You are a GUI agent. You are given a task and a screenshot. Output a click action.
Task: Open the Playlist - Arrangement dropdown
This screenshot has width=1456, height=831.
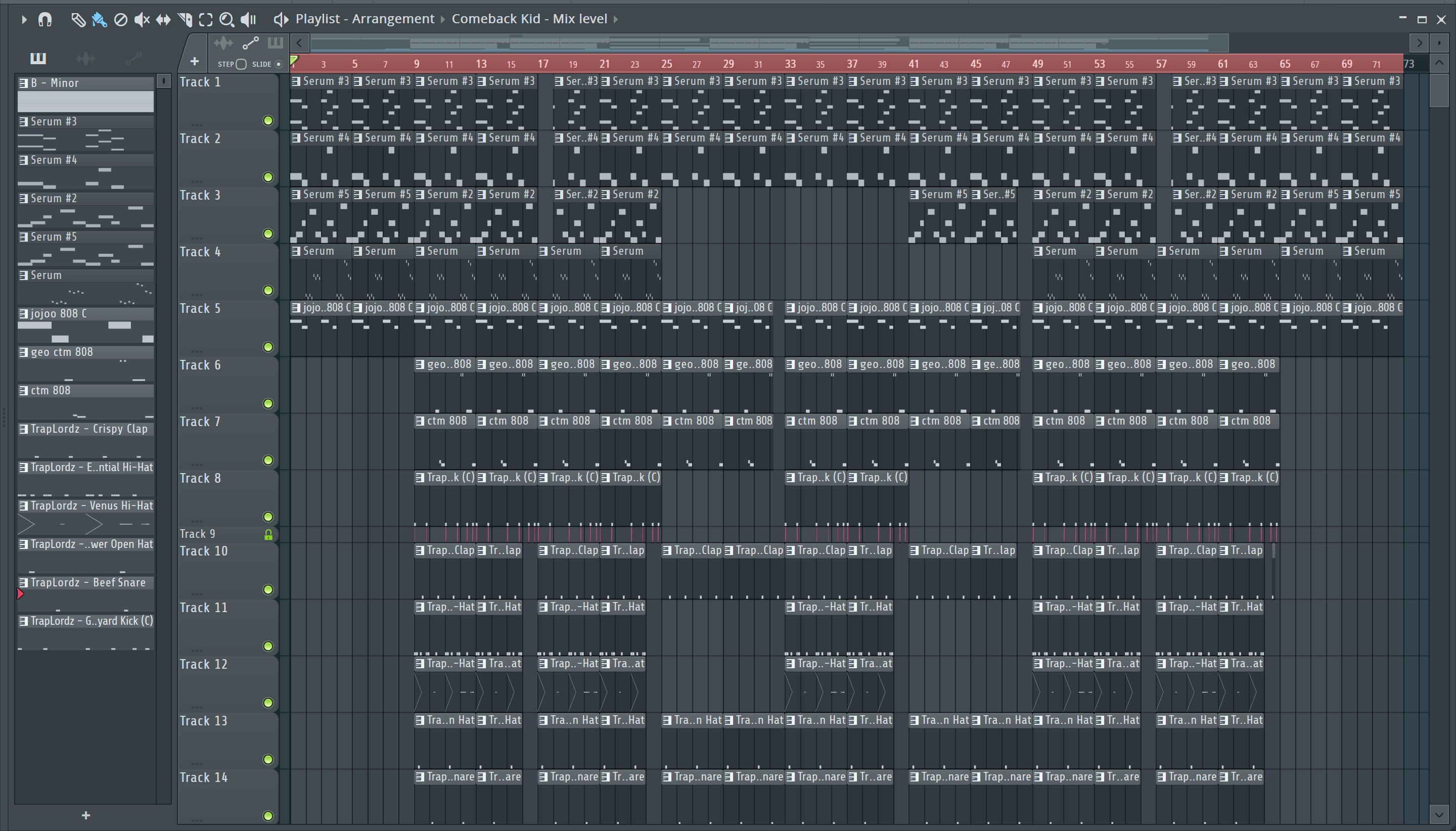tap(365, 19)
